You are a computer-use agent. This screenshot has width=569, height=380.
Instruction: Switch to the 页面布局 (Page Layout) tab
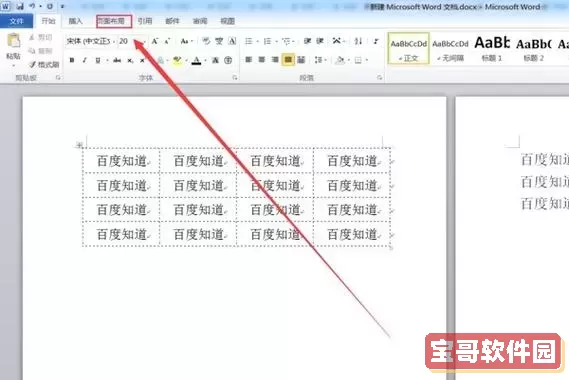[x=114, y=21]
